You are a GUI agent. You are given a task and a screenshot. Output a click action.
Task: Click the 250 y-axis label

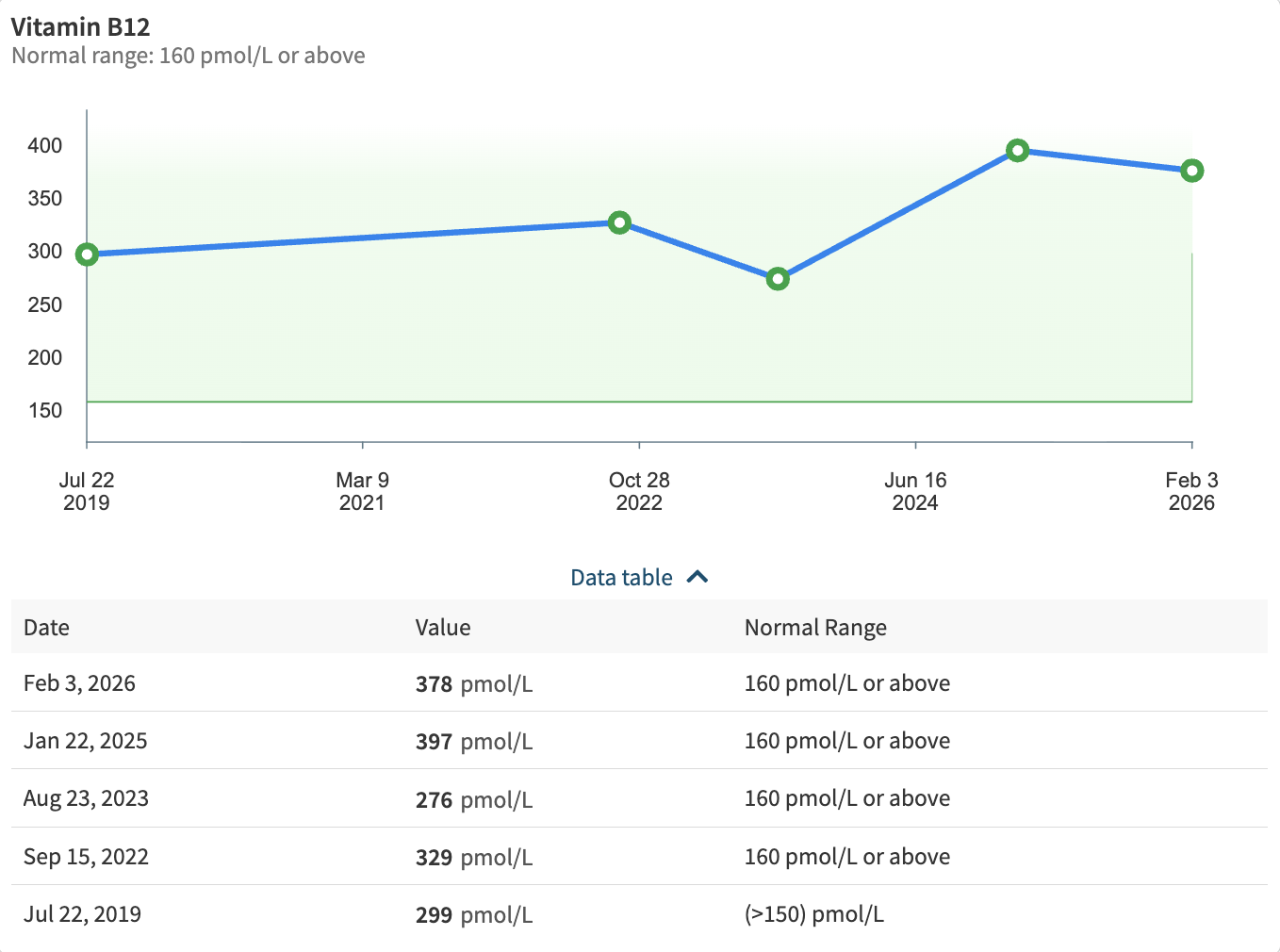(45, 304)
